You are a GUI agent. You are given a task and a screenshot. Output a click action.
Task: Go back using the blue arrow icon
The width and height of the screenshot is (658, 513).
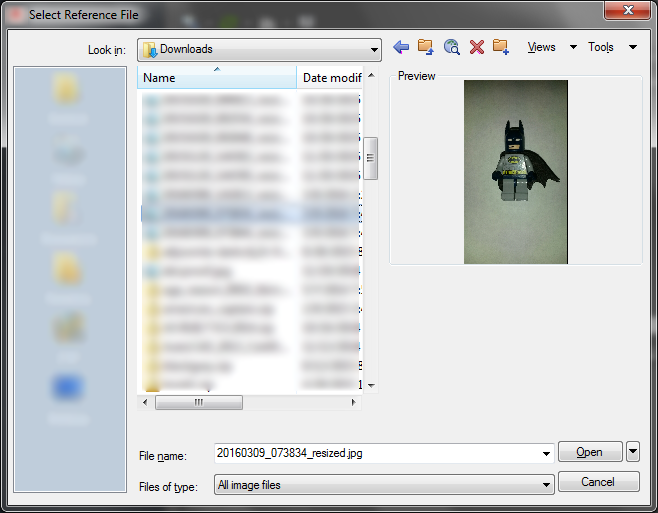pyautogui.click(x=401, y=47)
